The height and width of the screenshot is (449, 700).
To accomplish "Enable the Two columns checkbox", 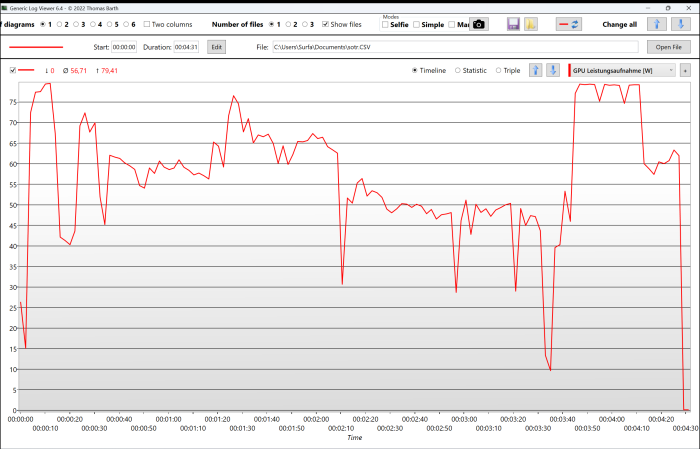I will tap(146, 25).
